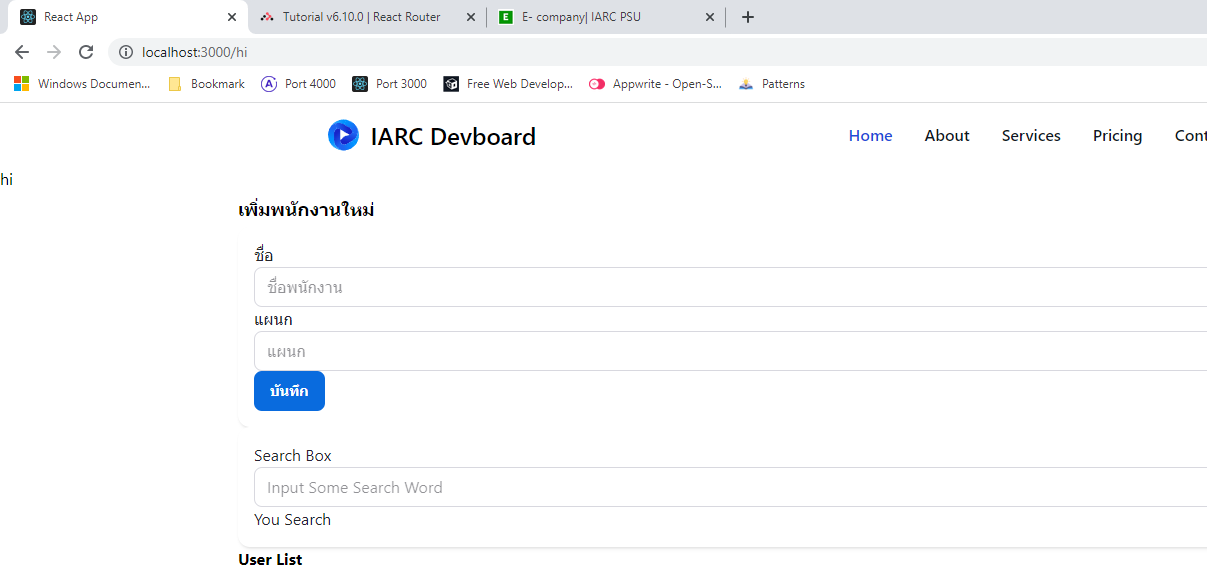Screen dimensions: 1207x573
Task: Open the Bookmark folder in bookmarks bar
Action: click(x=207, y=84)
